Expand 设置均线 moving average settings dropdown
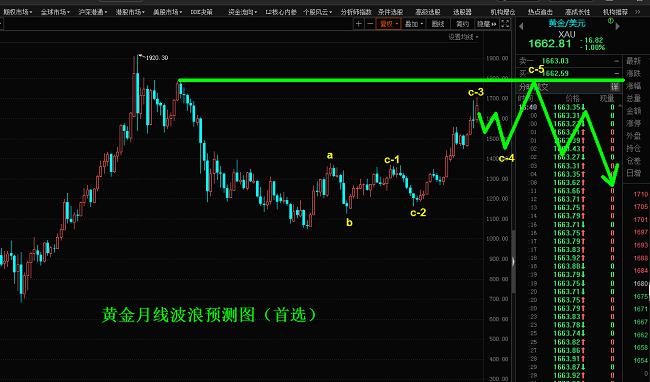 coord(463,37)
